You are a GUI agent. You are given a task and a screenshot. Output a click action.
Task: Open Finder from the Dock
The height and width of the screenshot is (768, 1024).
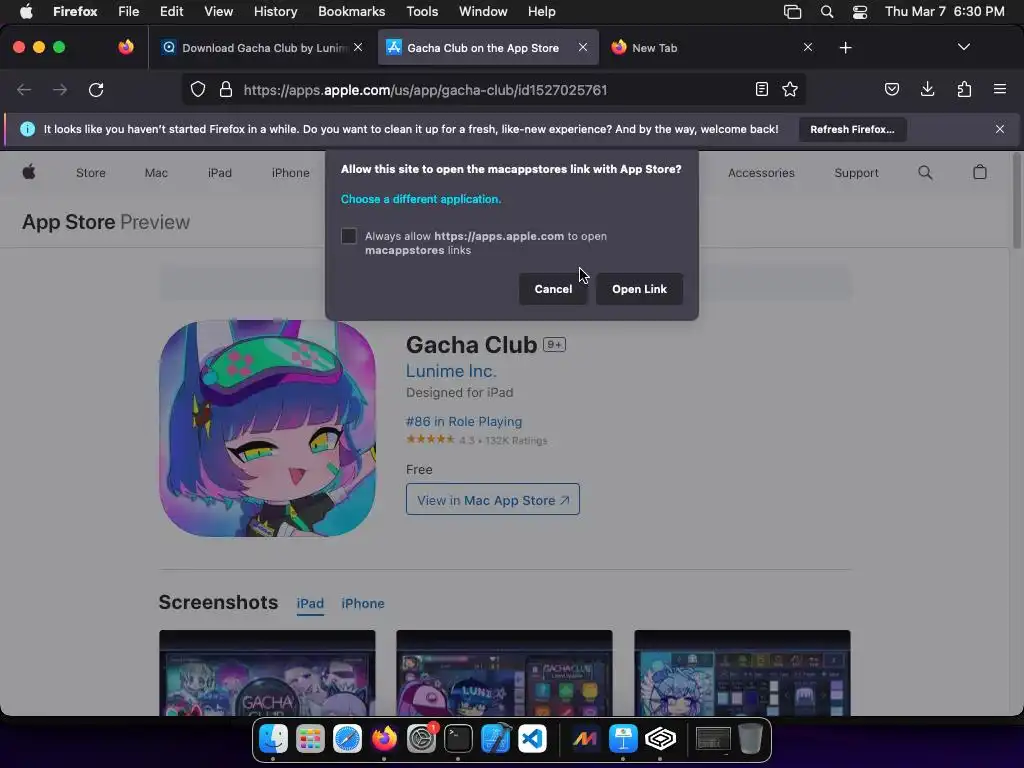point(274,739)
